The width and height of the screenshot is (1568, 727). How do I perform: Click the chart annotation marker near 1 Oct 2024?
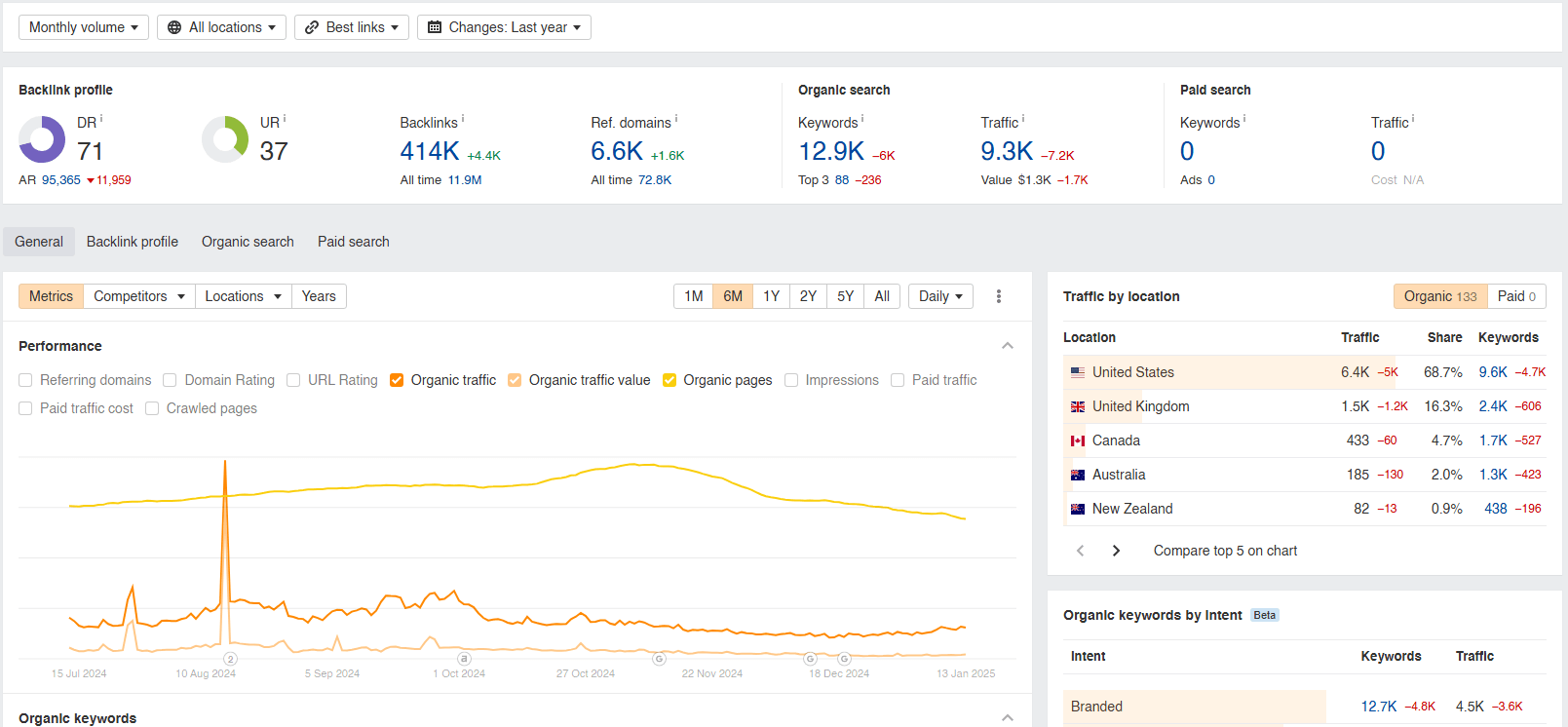coord(465,659)
